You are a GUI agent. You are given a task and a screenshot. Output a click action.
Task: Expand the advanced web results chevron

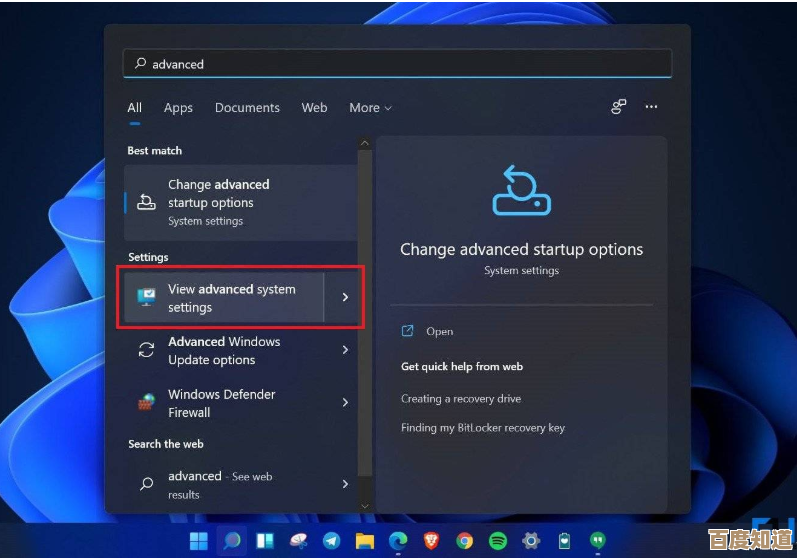point(345,484)
